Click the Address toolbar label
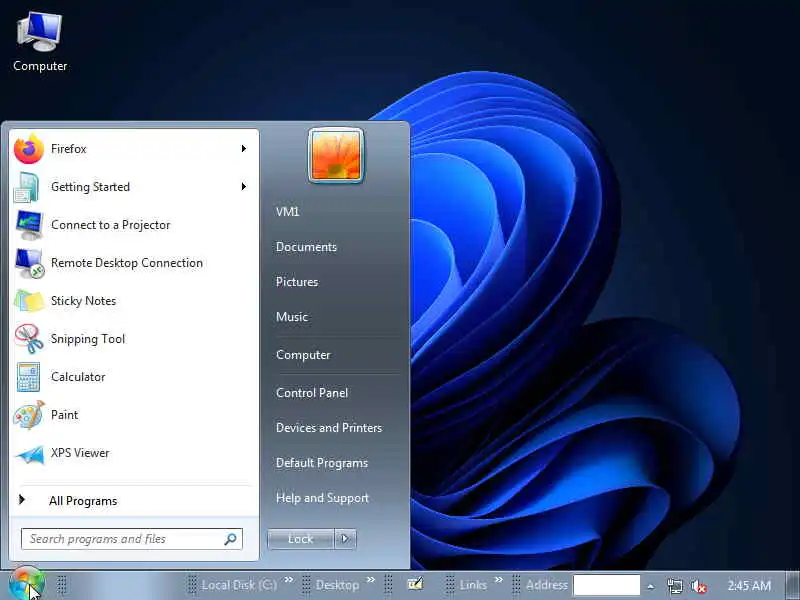The width and height of the screenshot is (800, 600). point(547,585)
